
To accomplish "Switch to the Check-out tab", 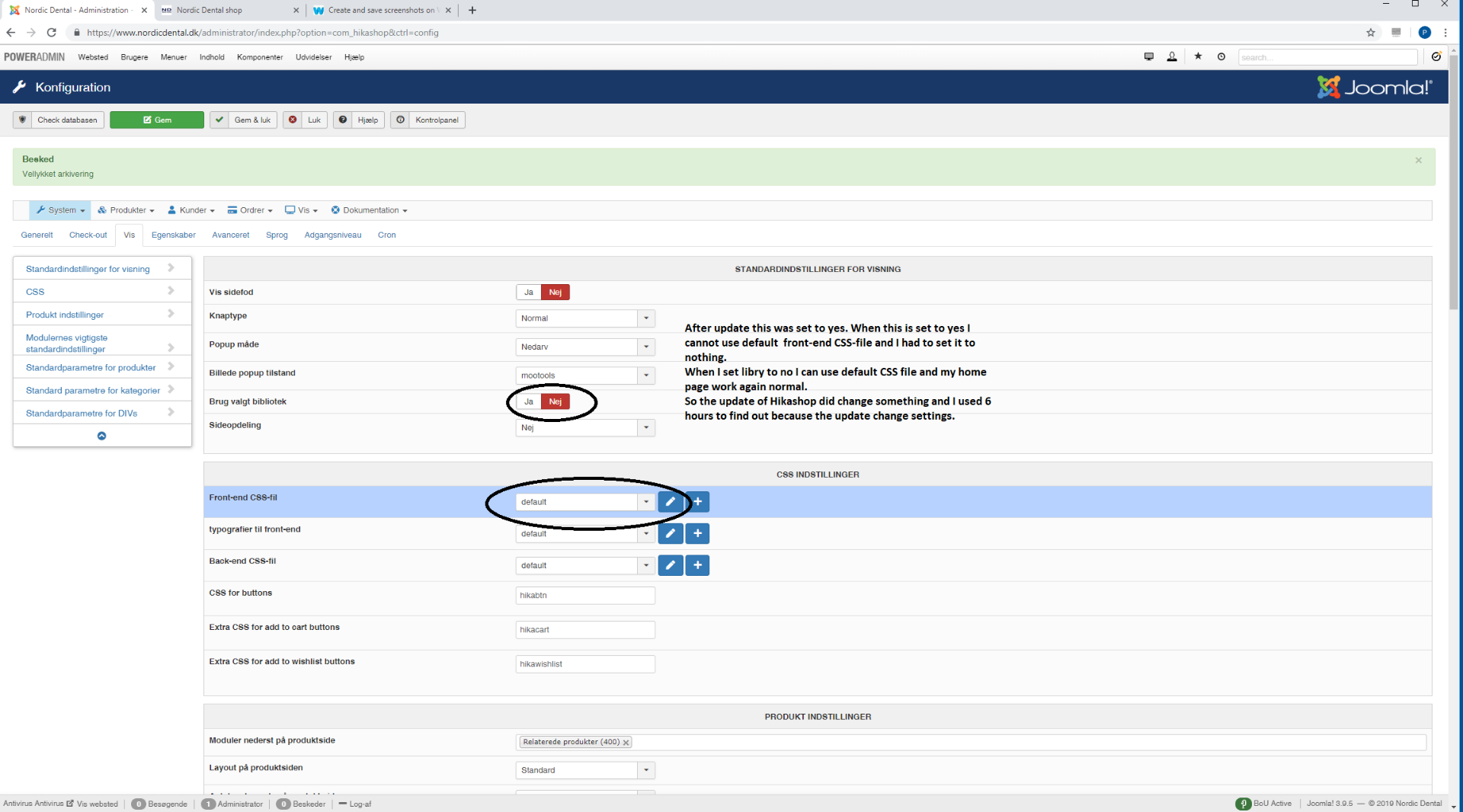I will click(x=88, y=235).
